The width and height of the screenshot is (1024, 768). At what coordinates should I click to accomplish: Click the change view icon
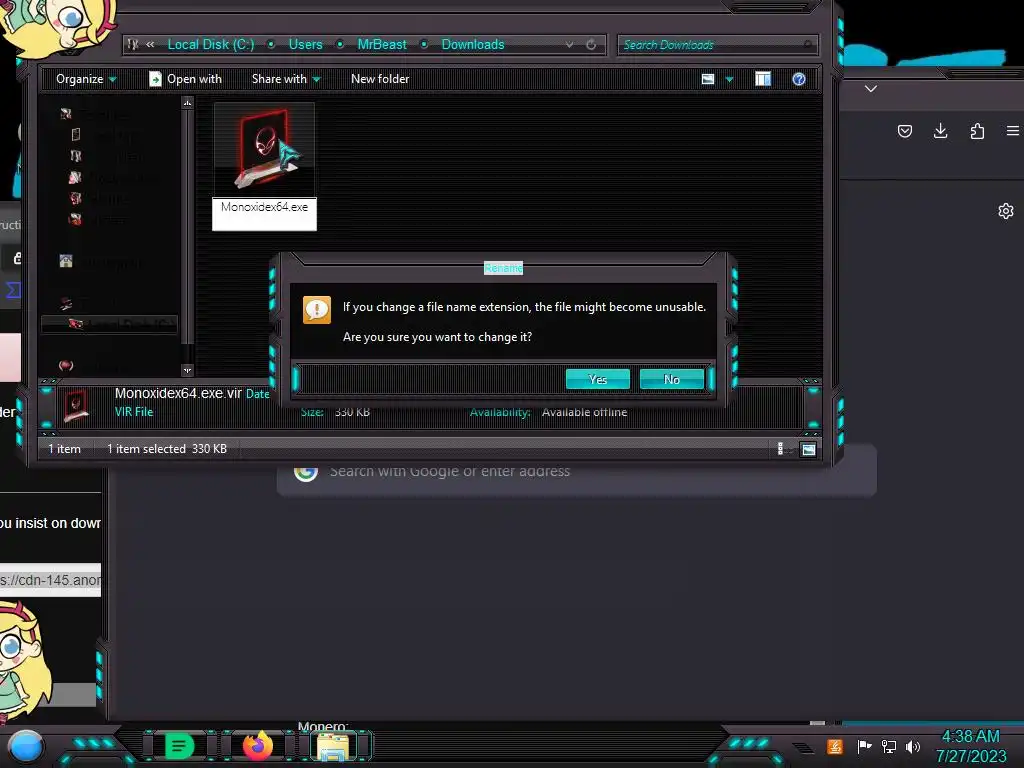click(x=708, y=79)
